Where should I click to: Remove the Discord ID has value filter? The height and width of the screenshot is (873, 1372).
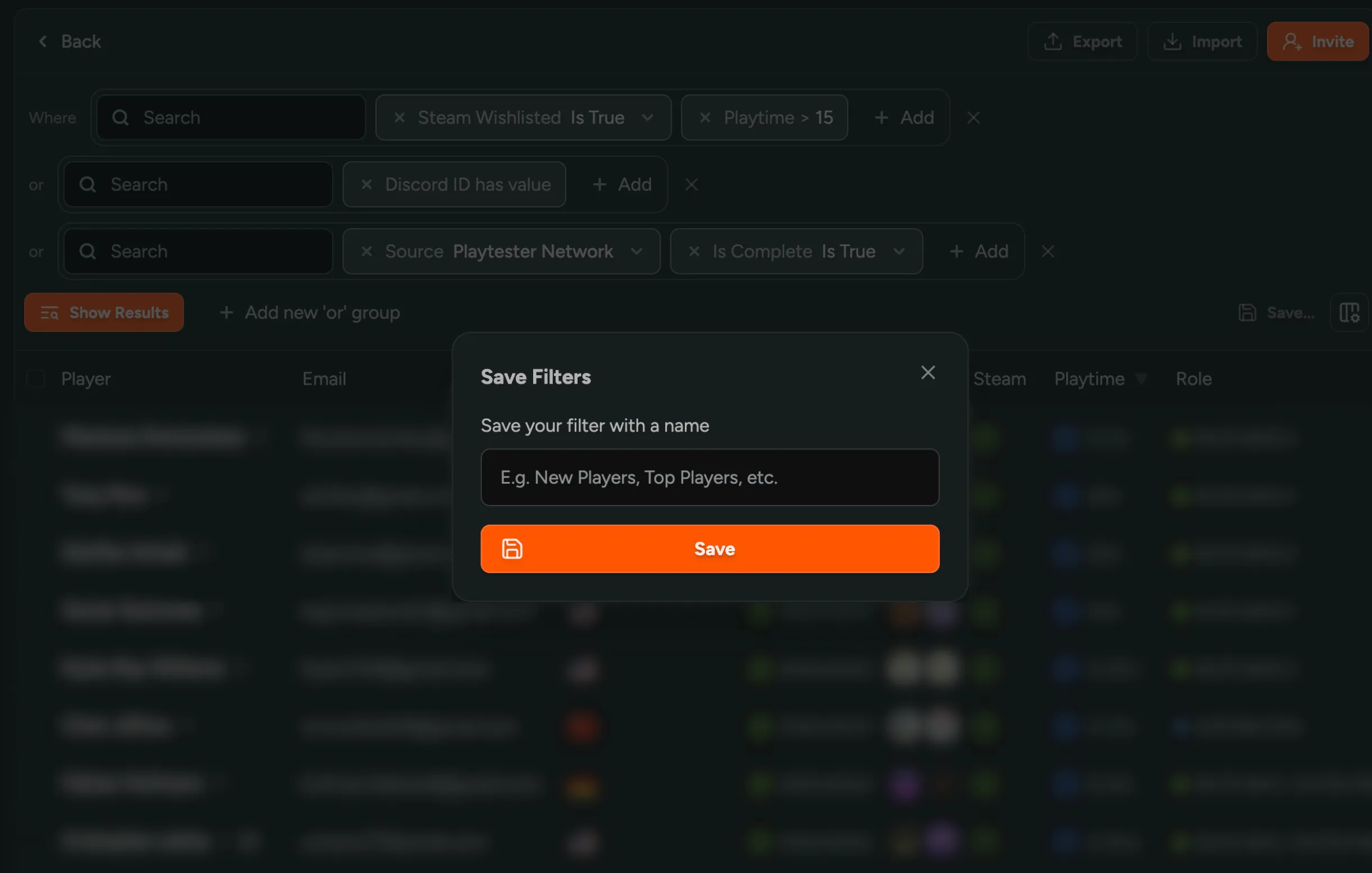(367, 184)
